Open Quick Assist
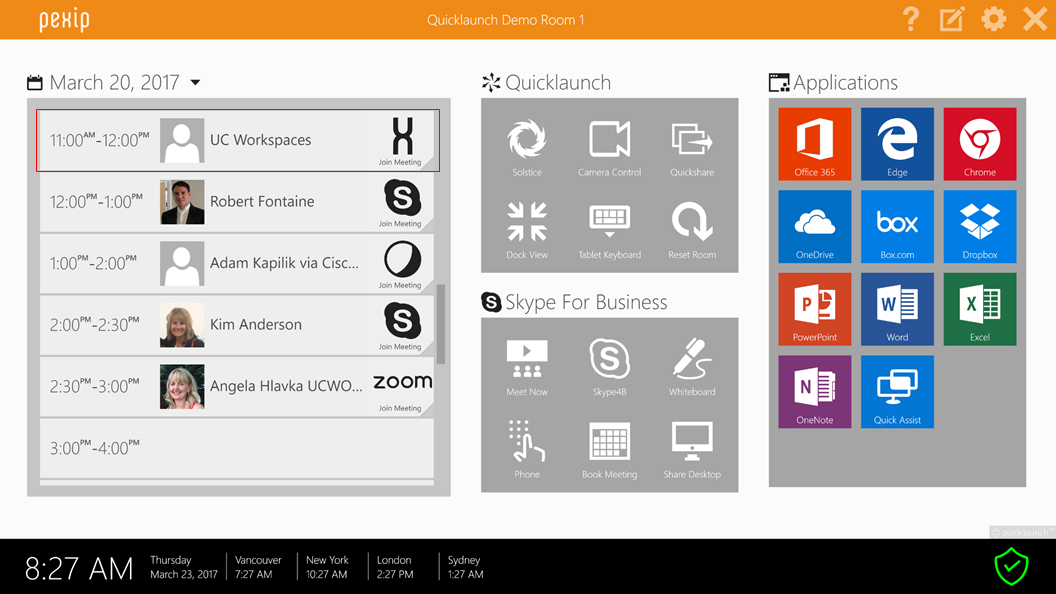Image resolution: width=1056 pixels, height=594 pixels. (897, 392)
